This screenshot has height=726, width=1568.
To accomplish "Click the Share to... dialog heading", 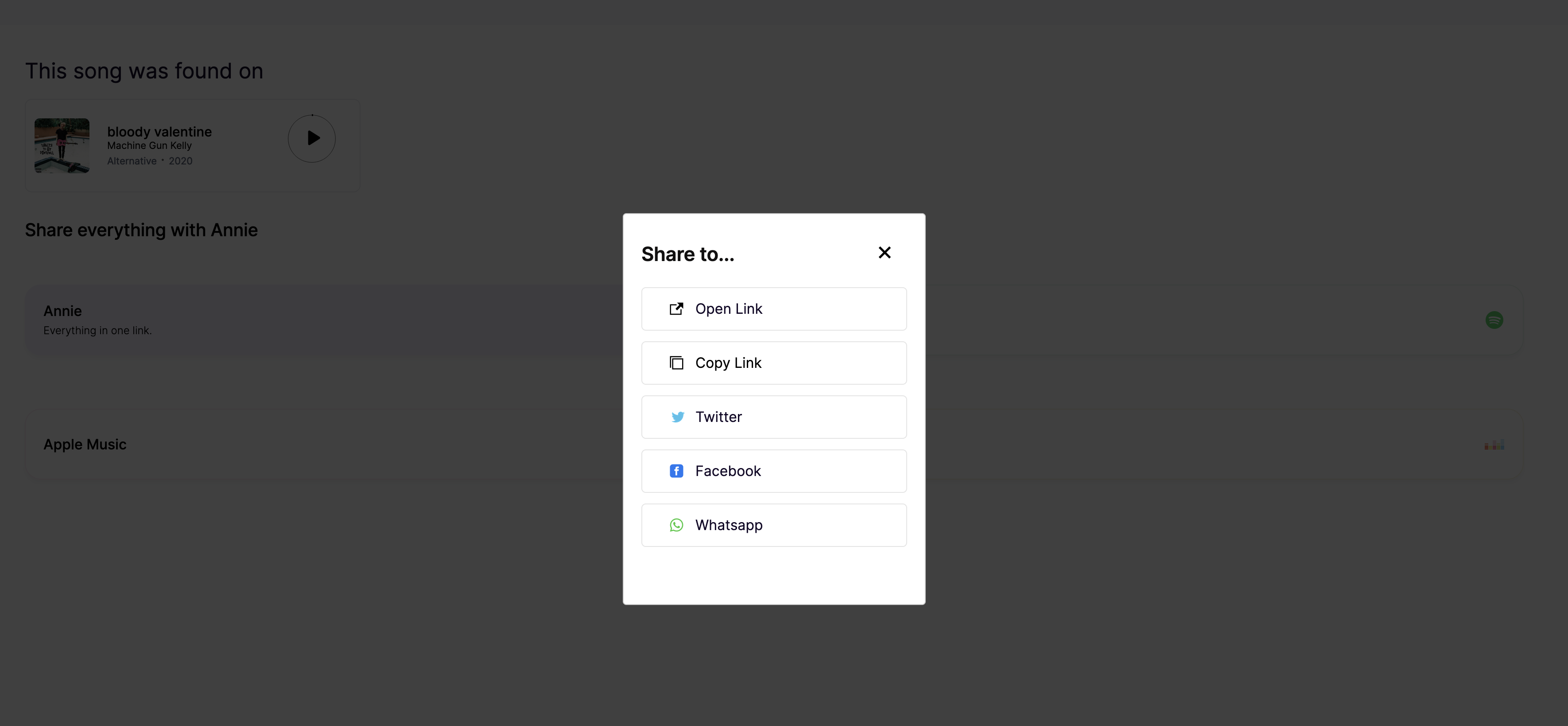I will [688, 254].
